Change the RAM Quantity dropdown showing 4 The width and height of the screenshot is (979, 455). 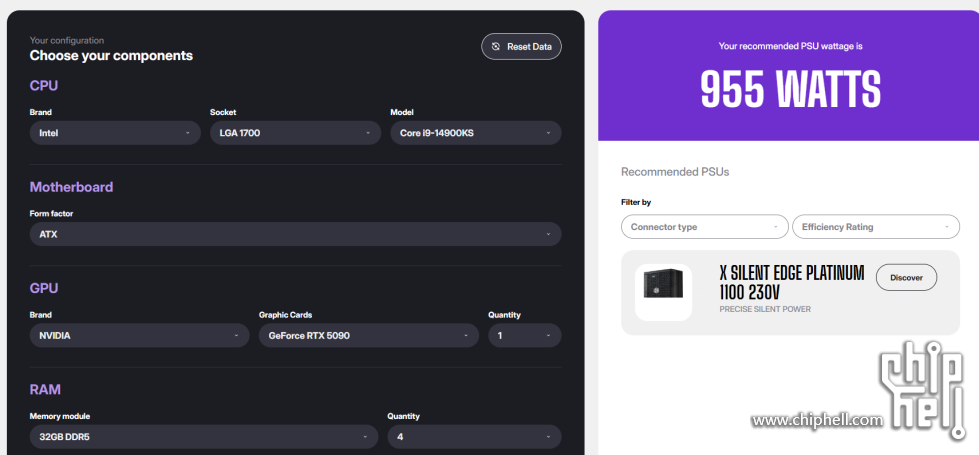tap(474, 437)
